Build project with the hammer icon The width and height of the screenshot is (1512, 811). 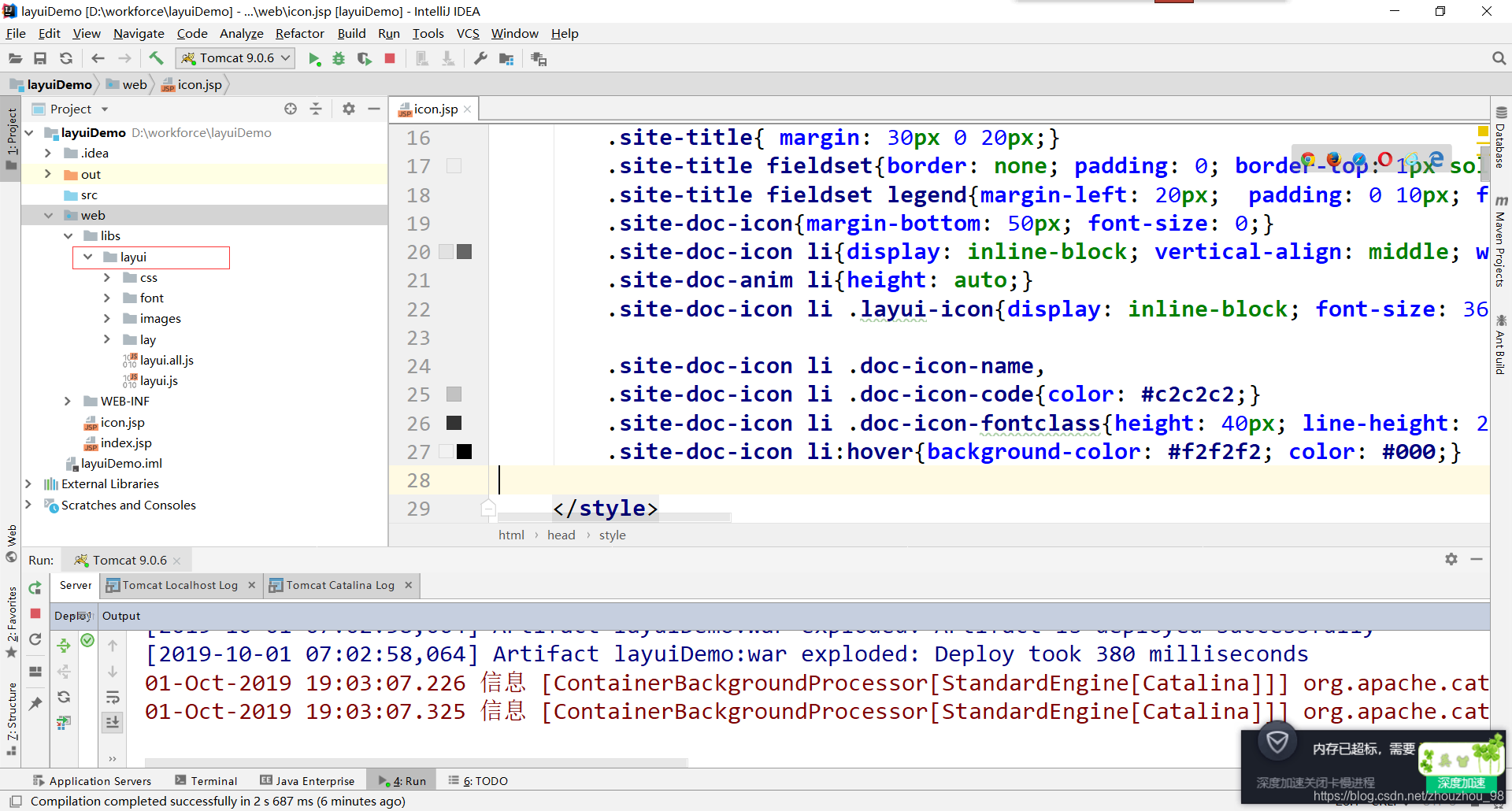pos(156,58)
